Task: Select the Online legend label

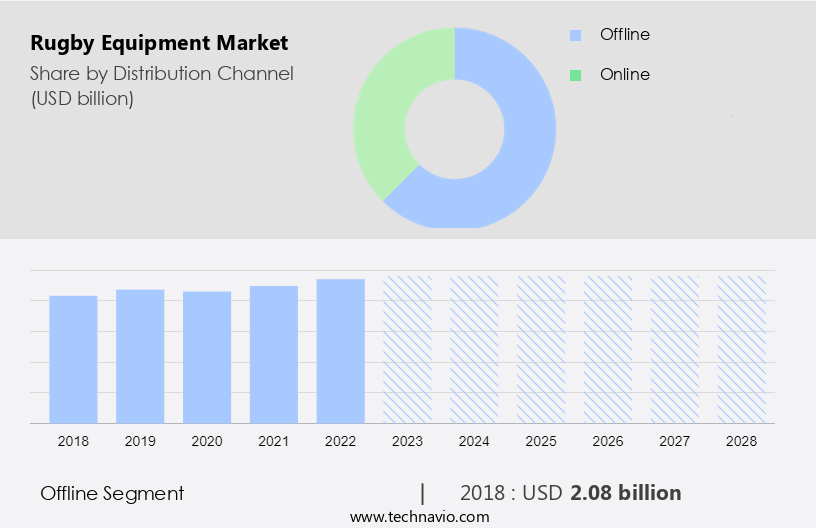Action: [x=624, y=75]
